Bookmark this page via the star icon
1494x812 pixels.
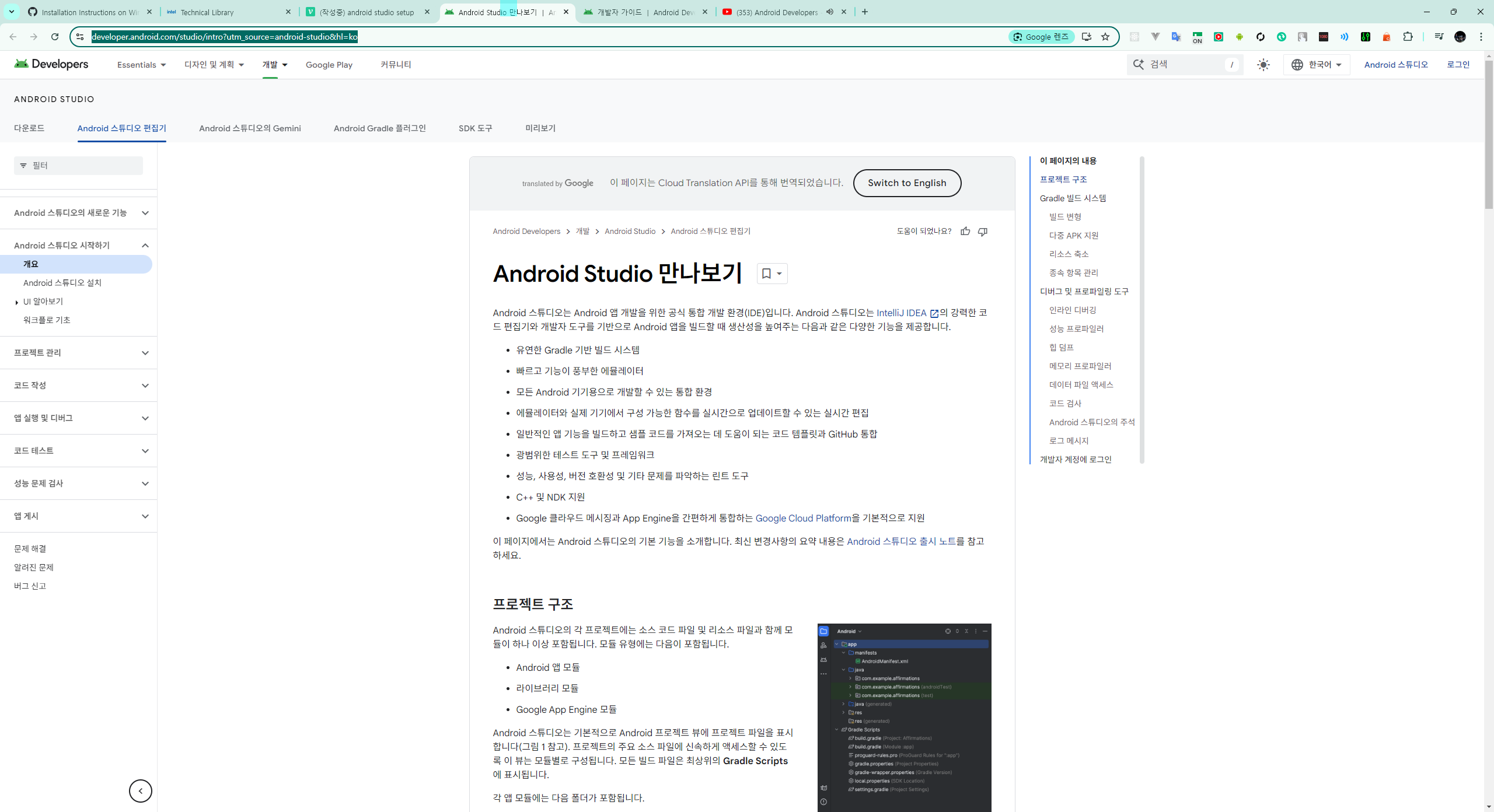(x=1105, y=36)
